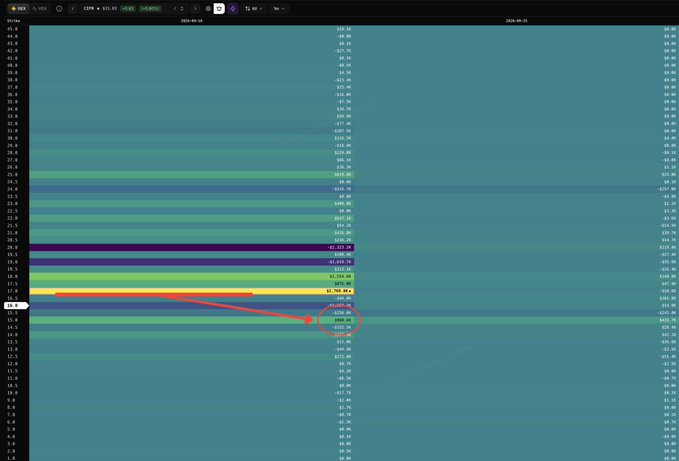Click the up-down stepper beside the slash
679x461 pixels.
pos(182,9)
